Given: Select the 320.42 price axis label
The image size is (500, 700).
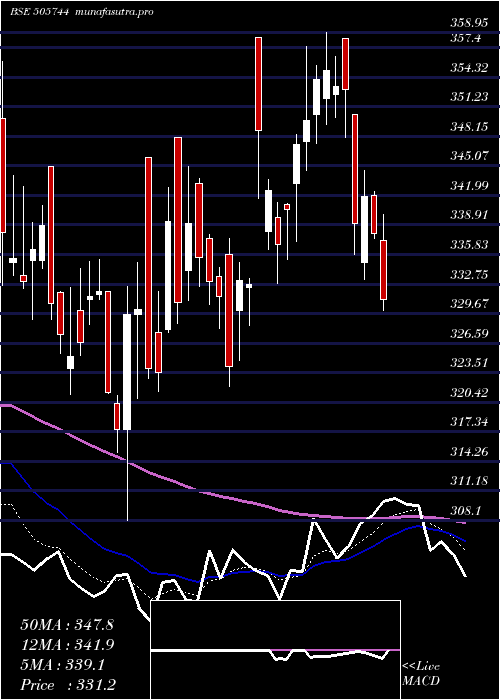Looking at the screenshot, I should click(468, 393).
